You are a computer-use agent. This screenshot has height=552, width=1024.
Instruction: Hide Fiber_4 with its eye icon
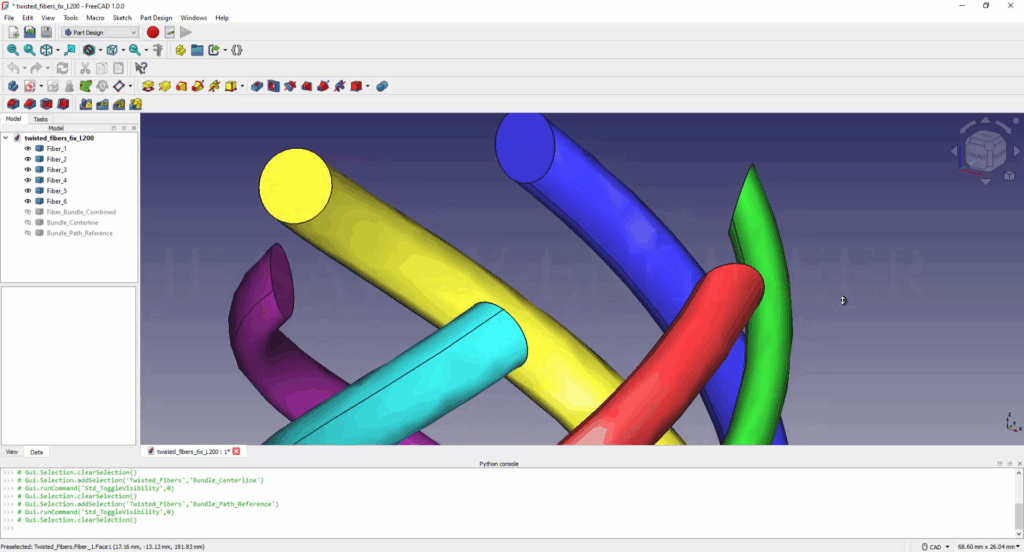tap(27, 180)
